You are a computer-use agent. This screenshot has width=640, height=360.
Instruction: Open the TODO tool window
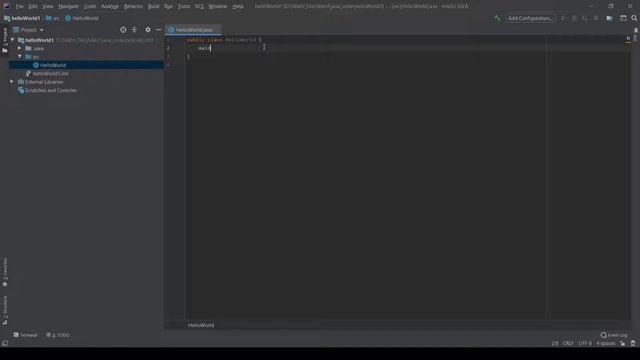pos(58,335)
